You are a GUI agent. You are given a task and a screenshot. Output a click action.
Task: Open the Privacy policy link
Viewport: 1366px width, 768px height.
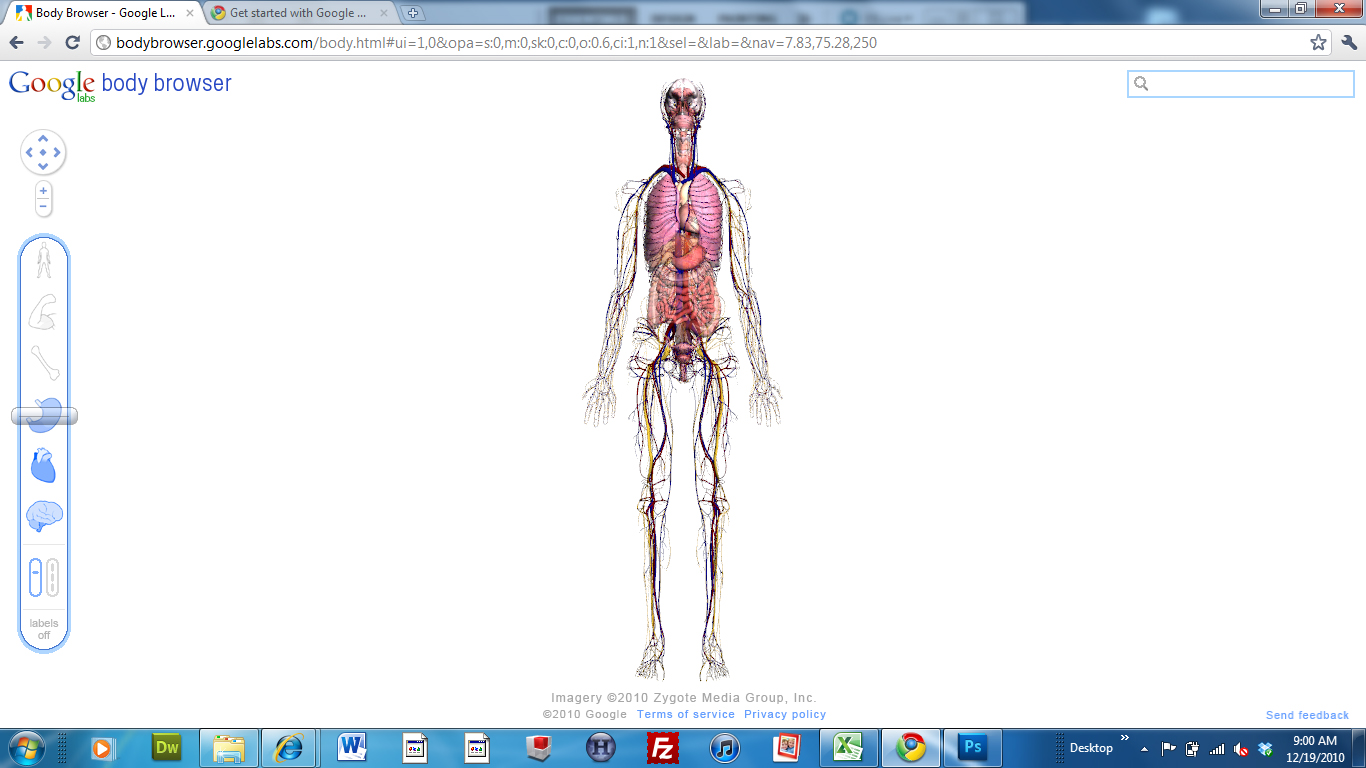(x=785, y=714)
